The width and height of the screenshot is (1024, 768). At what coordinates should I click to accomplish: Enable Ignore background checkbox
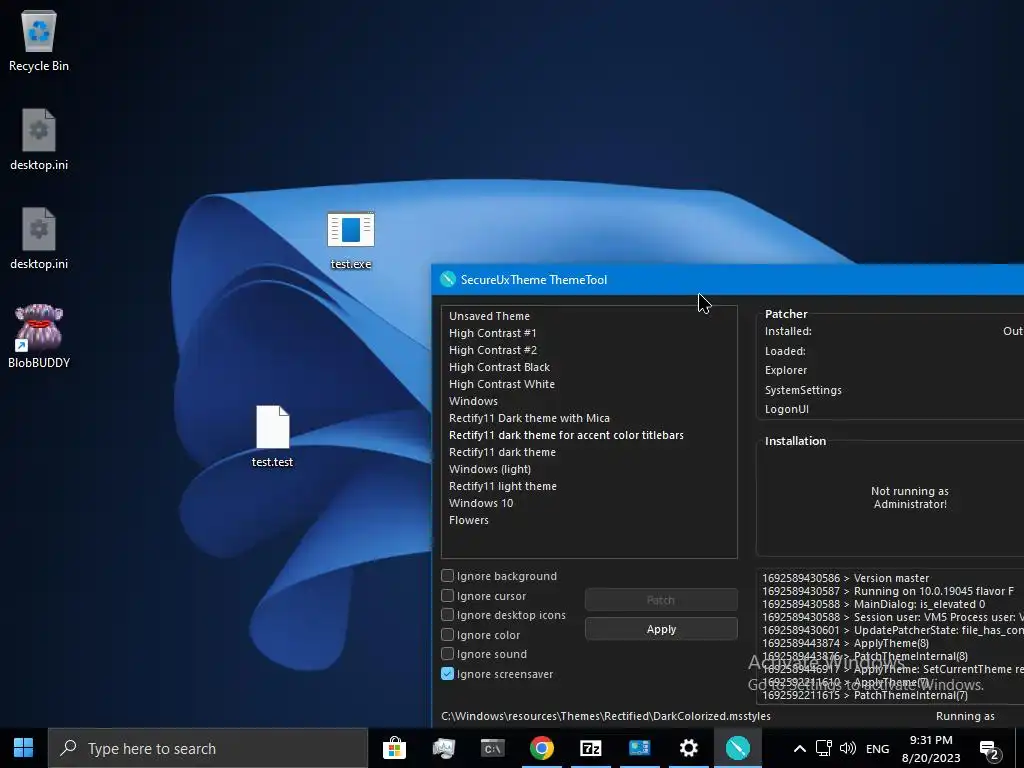447,575
